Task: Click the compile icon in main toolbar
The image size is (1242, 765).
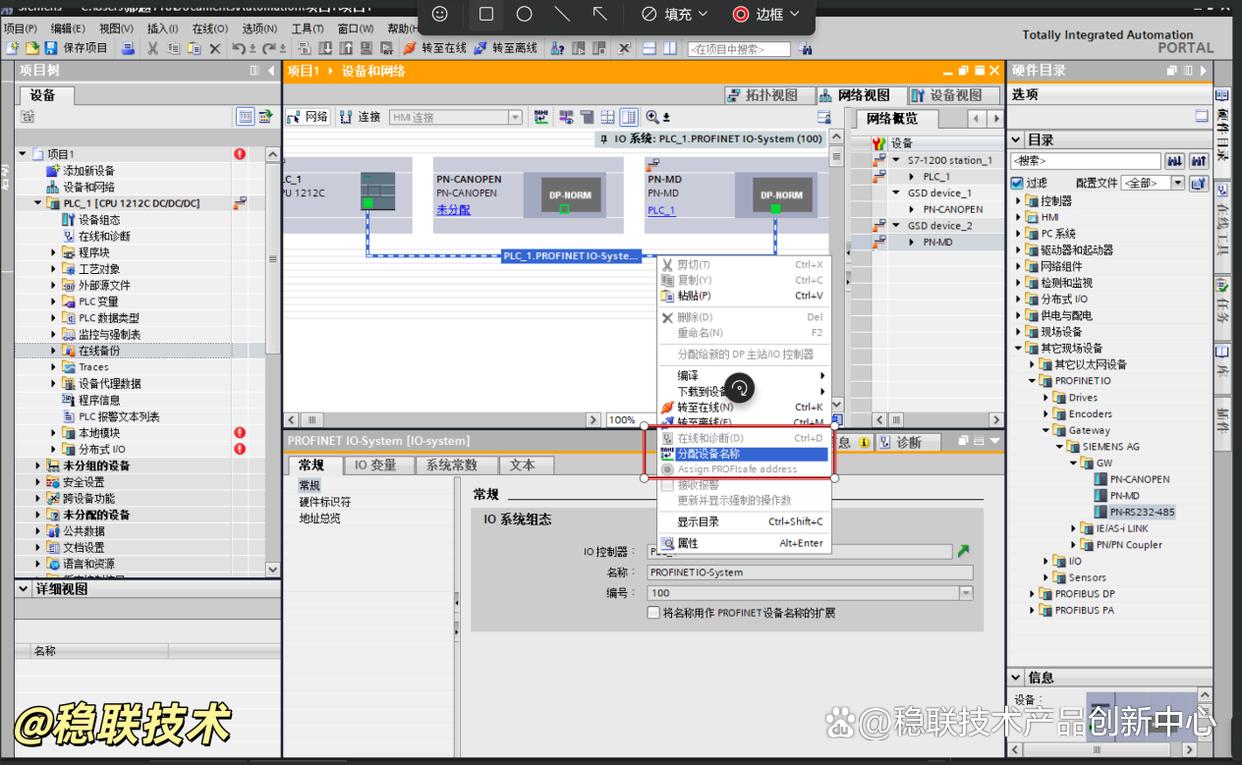Action: point(305,48)
